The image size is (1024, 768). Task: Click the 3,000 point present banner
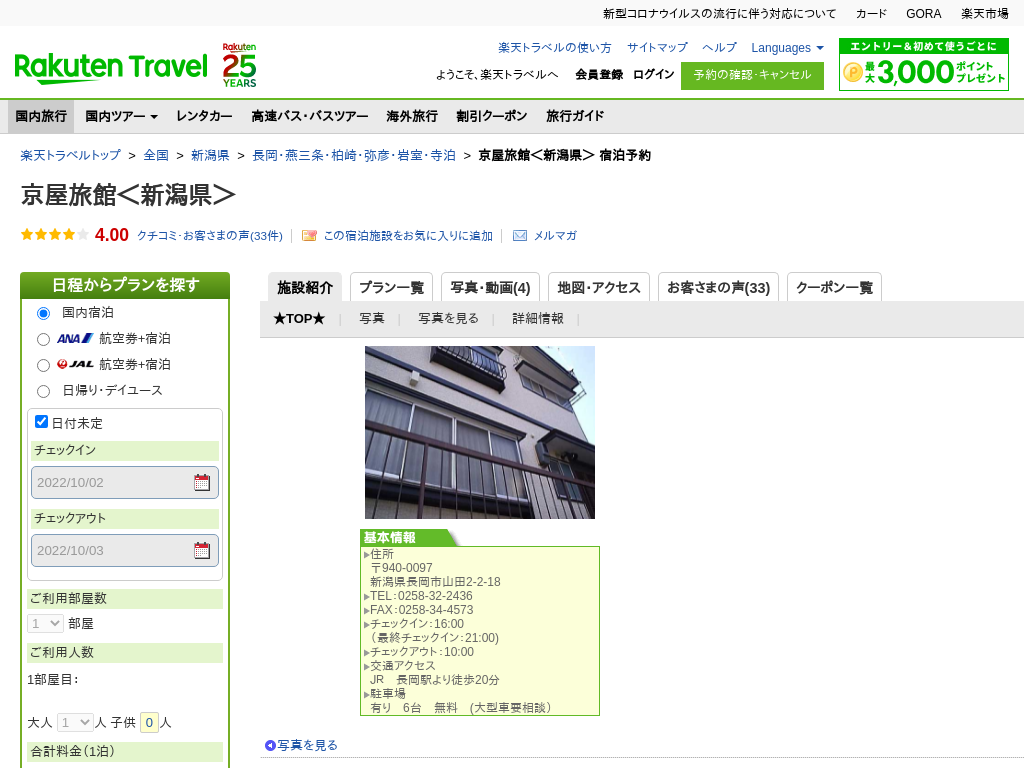[x=923, y=65]
